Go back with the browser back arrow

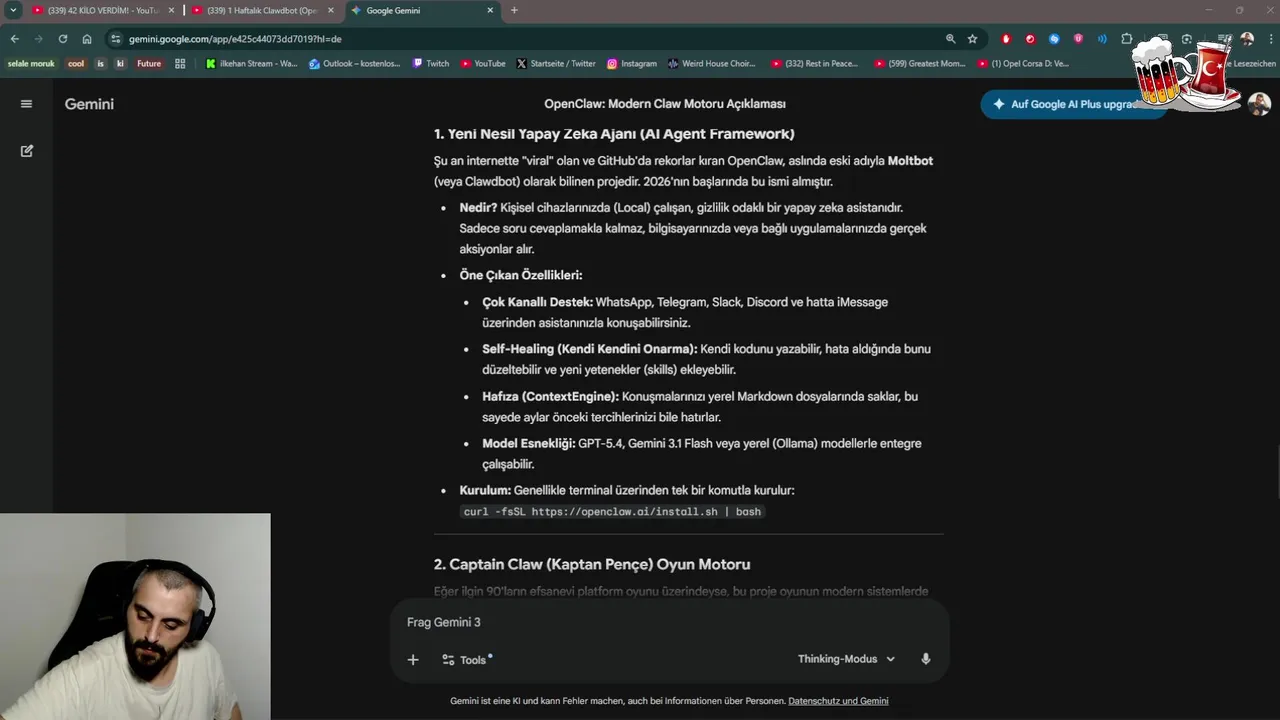(14, 39)
